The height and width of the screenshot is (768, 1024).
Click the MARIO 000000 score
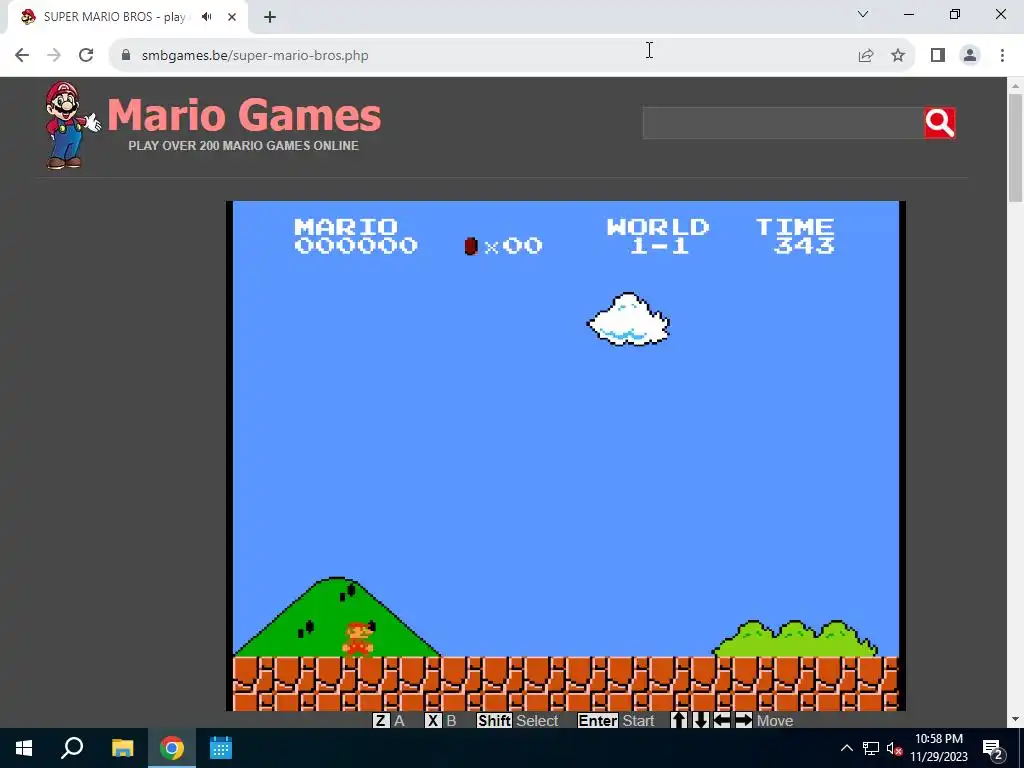tap(355, 236)
